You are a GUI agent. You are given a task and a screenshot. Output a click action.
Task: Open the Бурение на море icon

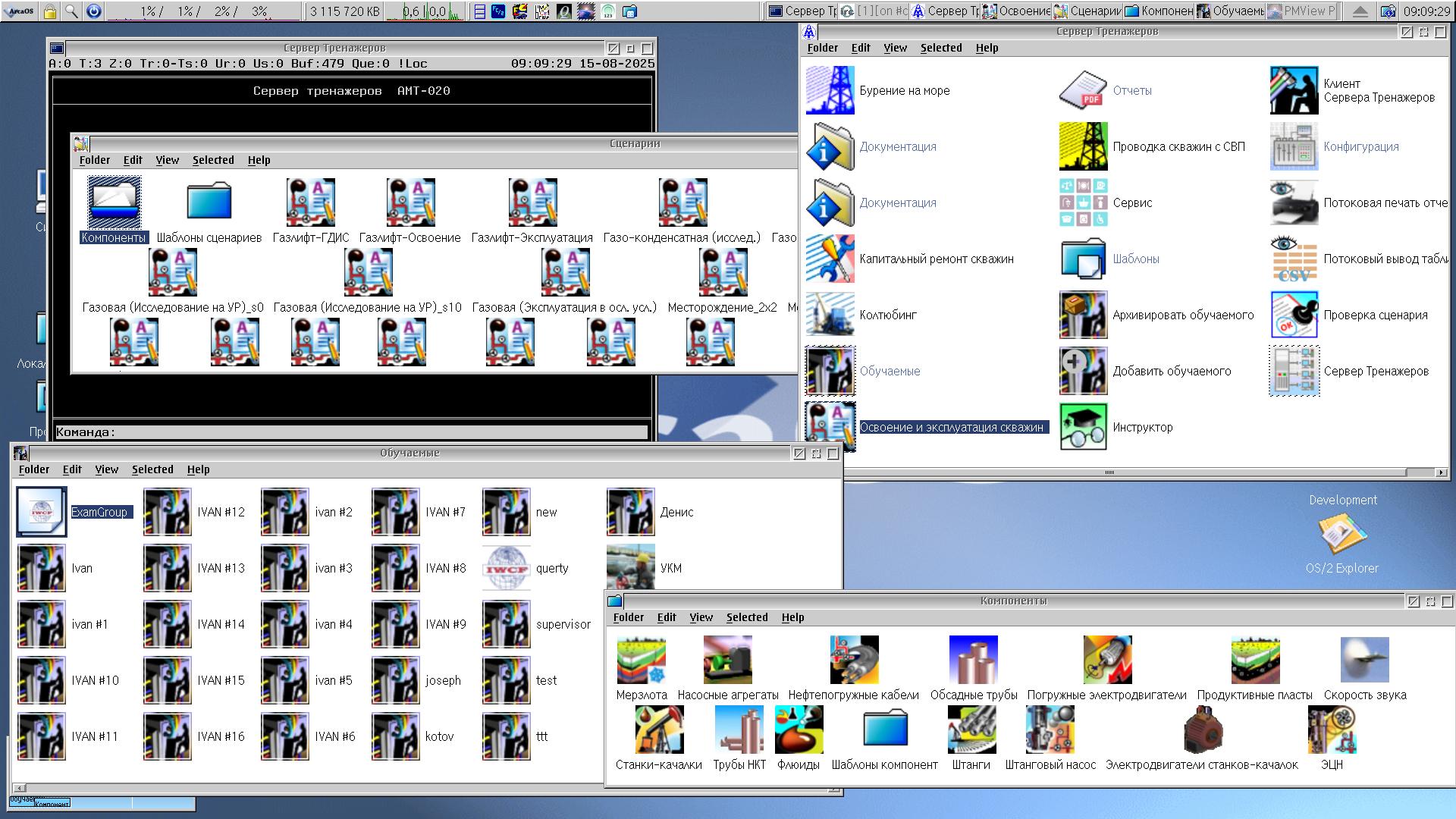click(830, 90)
